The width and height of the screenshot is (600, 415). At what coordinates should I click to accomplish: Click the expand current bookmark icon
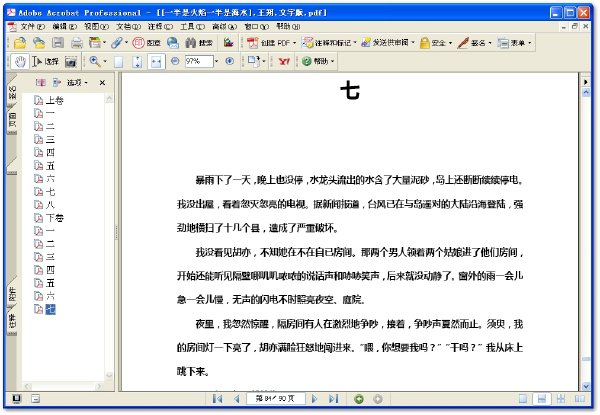[57, 83]
